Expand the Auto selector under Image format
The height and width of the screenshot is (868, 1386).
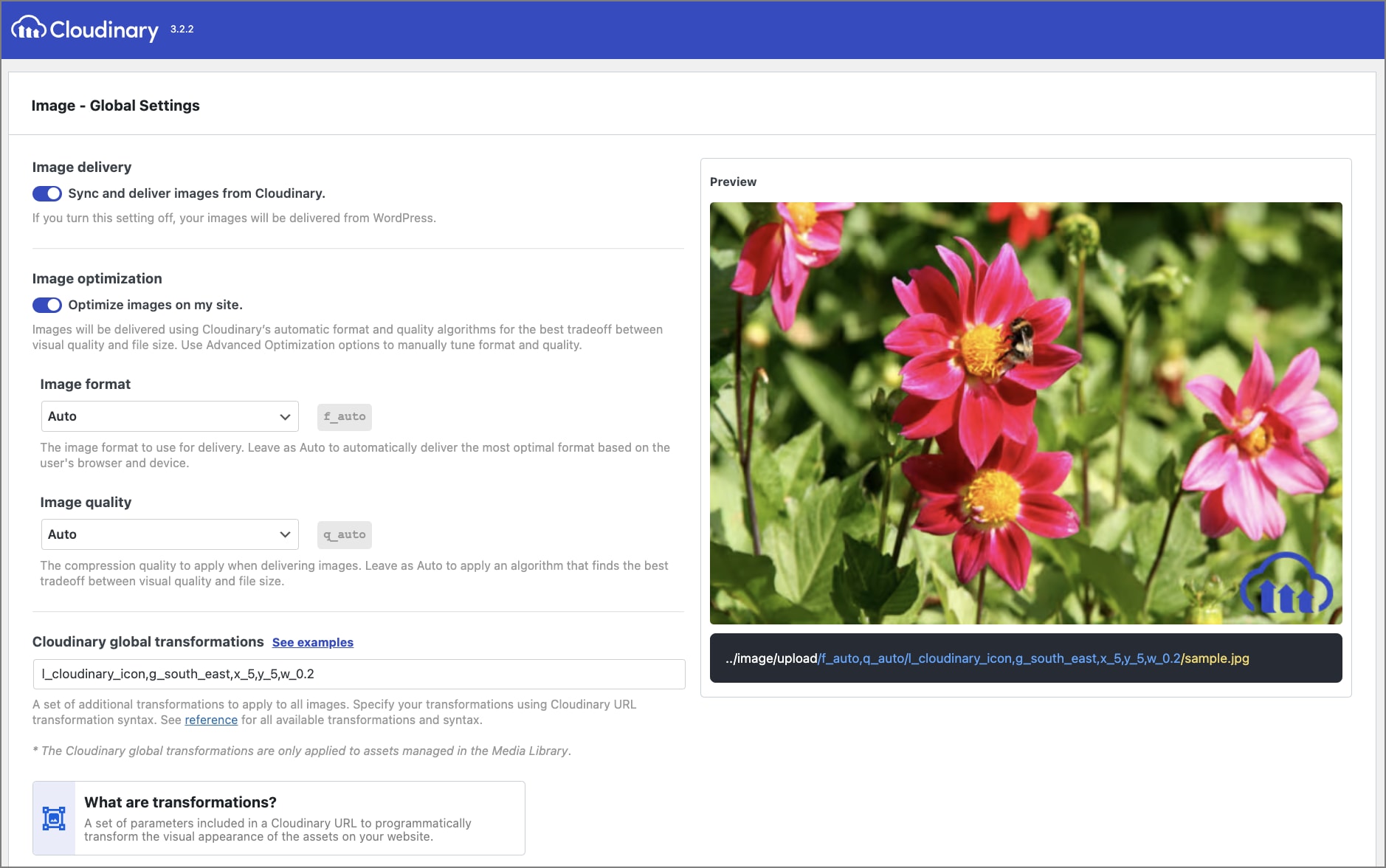(170, 416)
